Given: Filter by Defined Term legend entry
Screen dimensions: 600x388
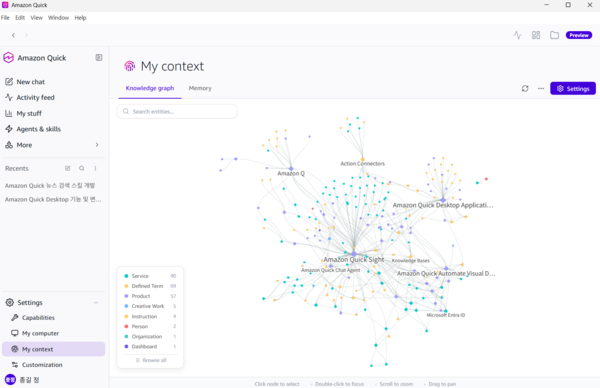Looking at the screenshot, I should coord(150,286).
